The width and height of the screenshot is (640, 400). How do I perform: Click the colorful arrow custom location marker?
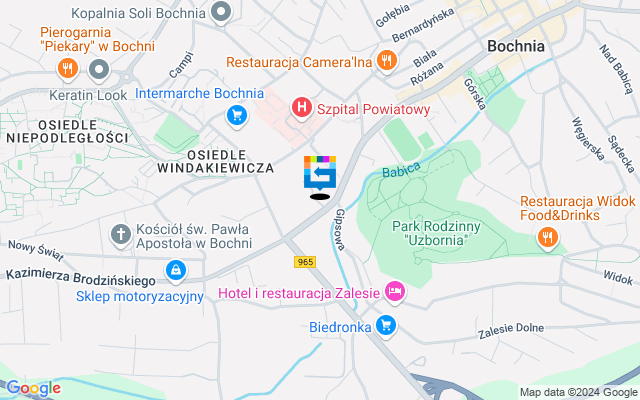tap(320, 173)
